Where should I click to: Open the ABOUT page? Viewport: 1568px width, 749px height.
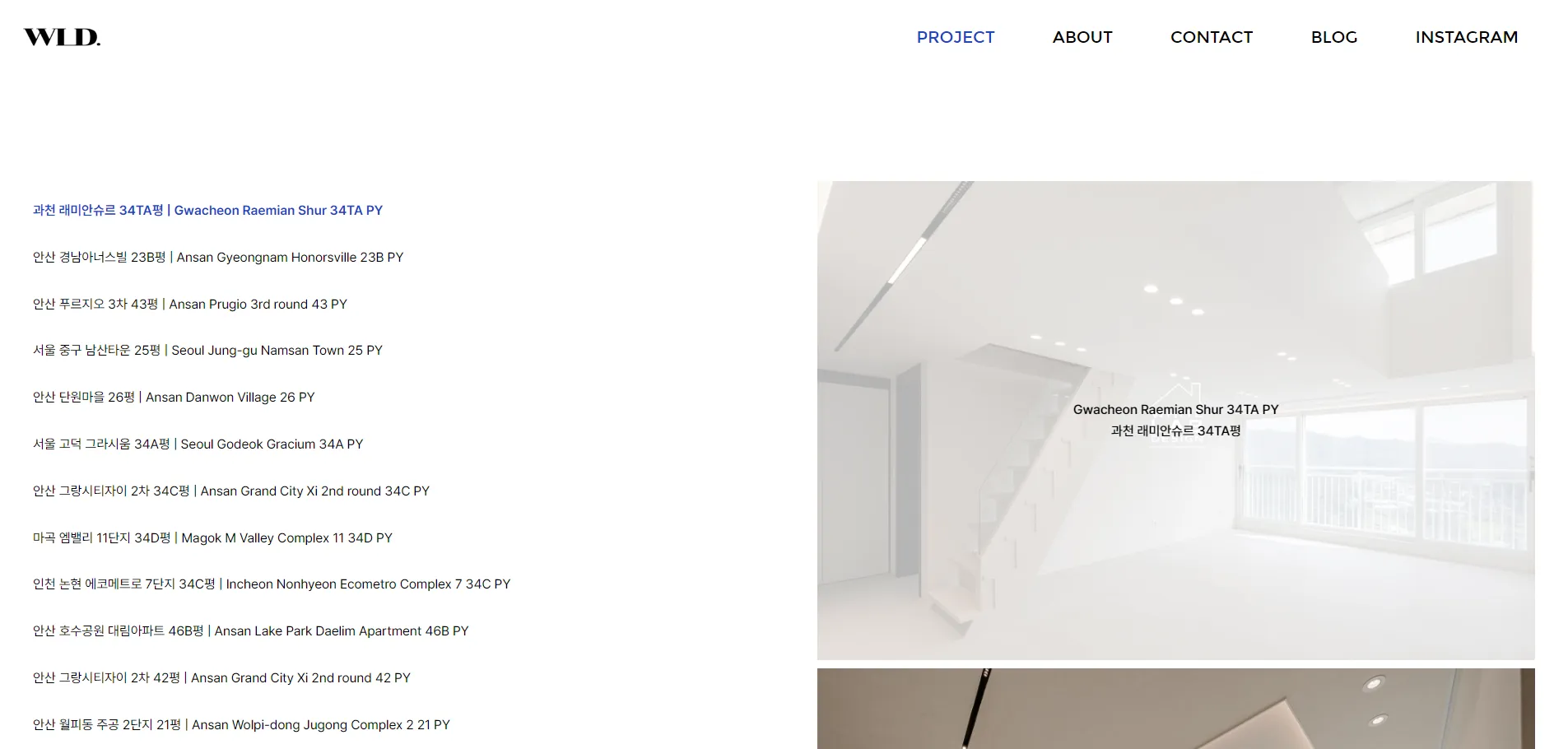(x=1082, y=37)
